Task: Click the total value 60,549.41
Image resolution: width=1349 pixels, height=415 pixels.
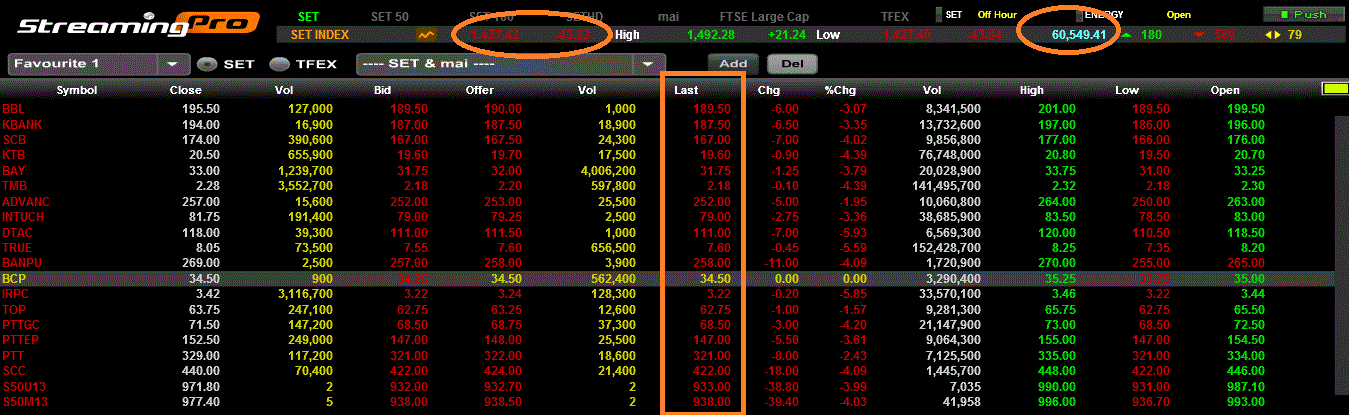Action: tap(1079, 35)
